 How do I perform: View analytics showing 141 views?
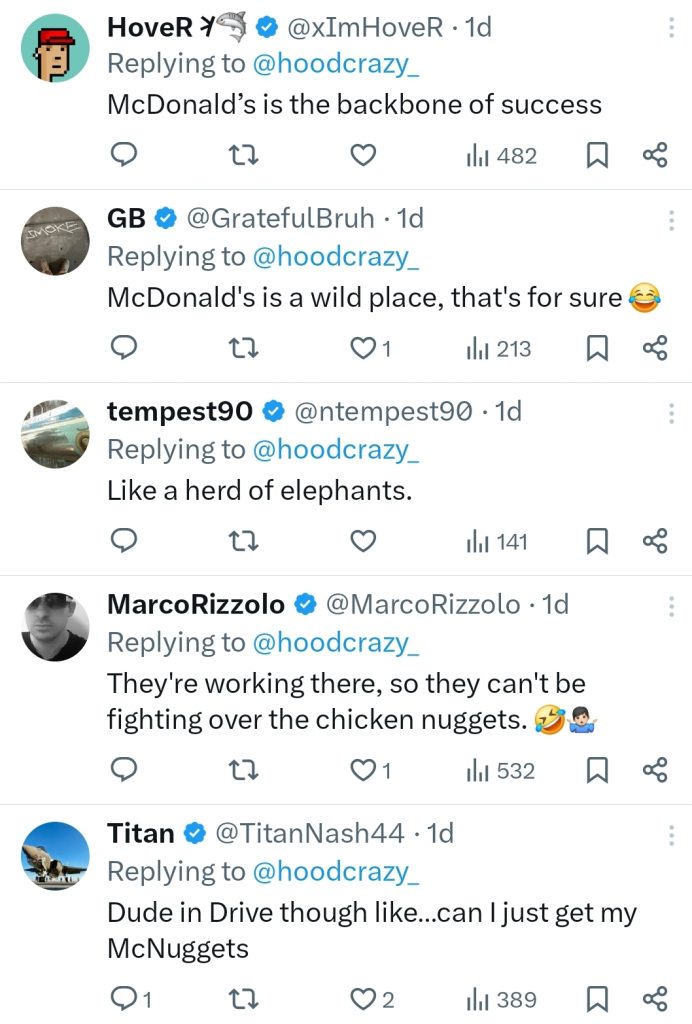click(x=497, y=542)
